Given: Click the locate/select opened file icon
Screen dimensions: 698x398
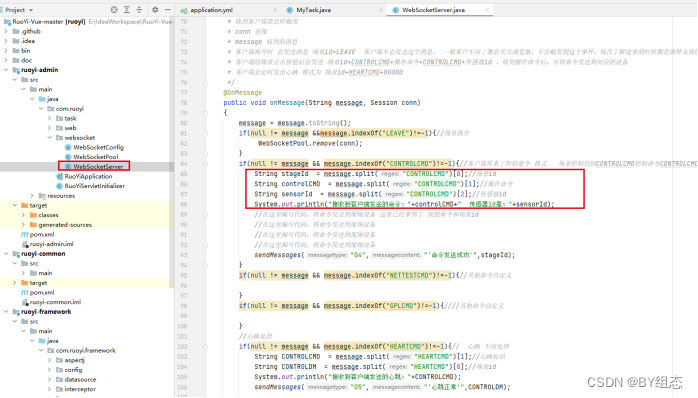Looking at the screenshot, I should point(114,10).
